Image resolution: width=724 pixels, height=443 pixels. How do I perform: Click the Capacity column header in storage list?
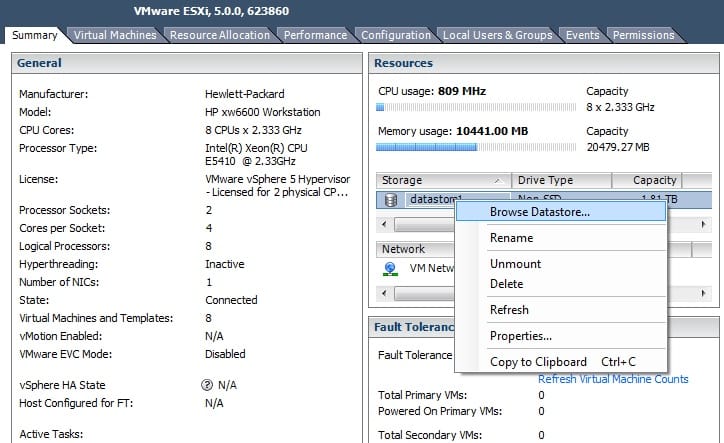[x=647, y=180]
